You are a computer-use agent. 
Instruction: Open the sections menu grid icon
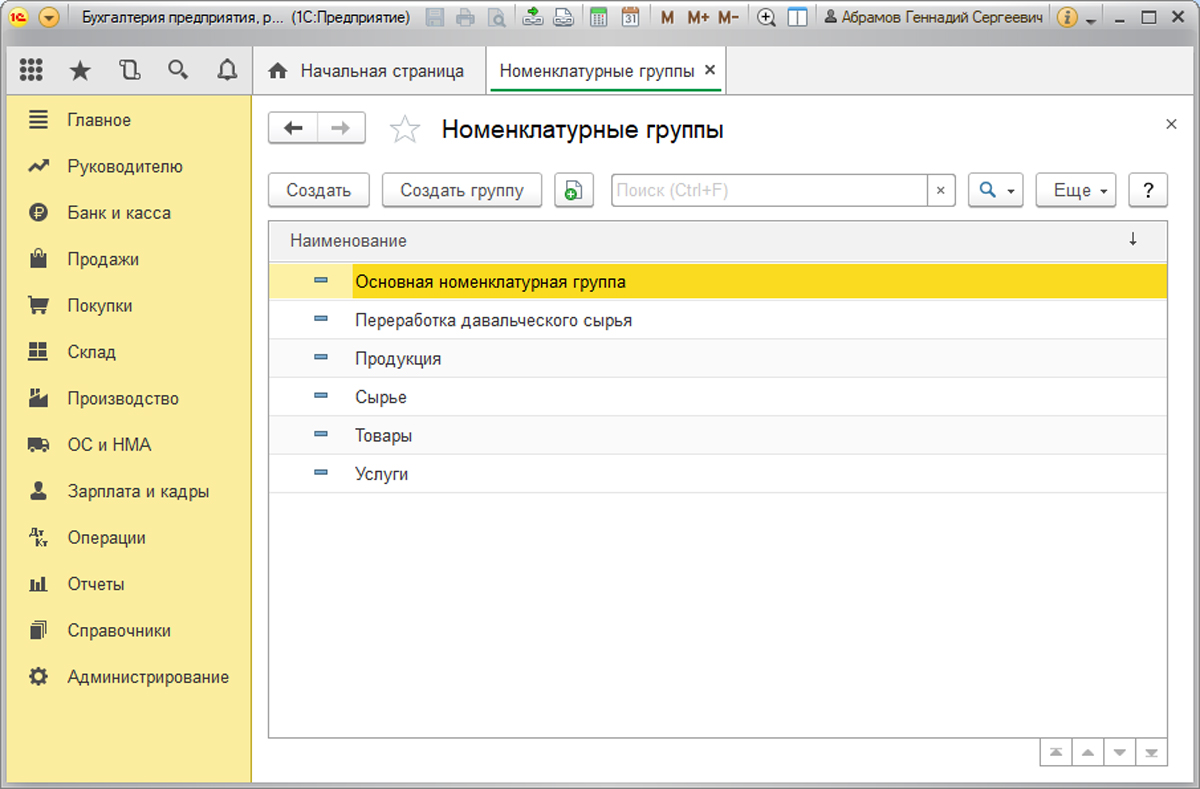tap(31, 70)
